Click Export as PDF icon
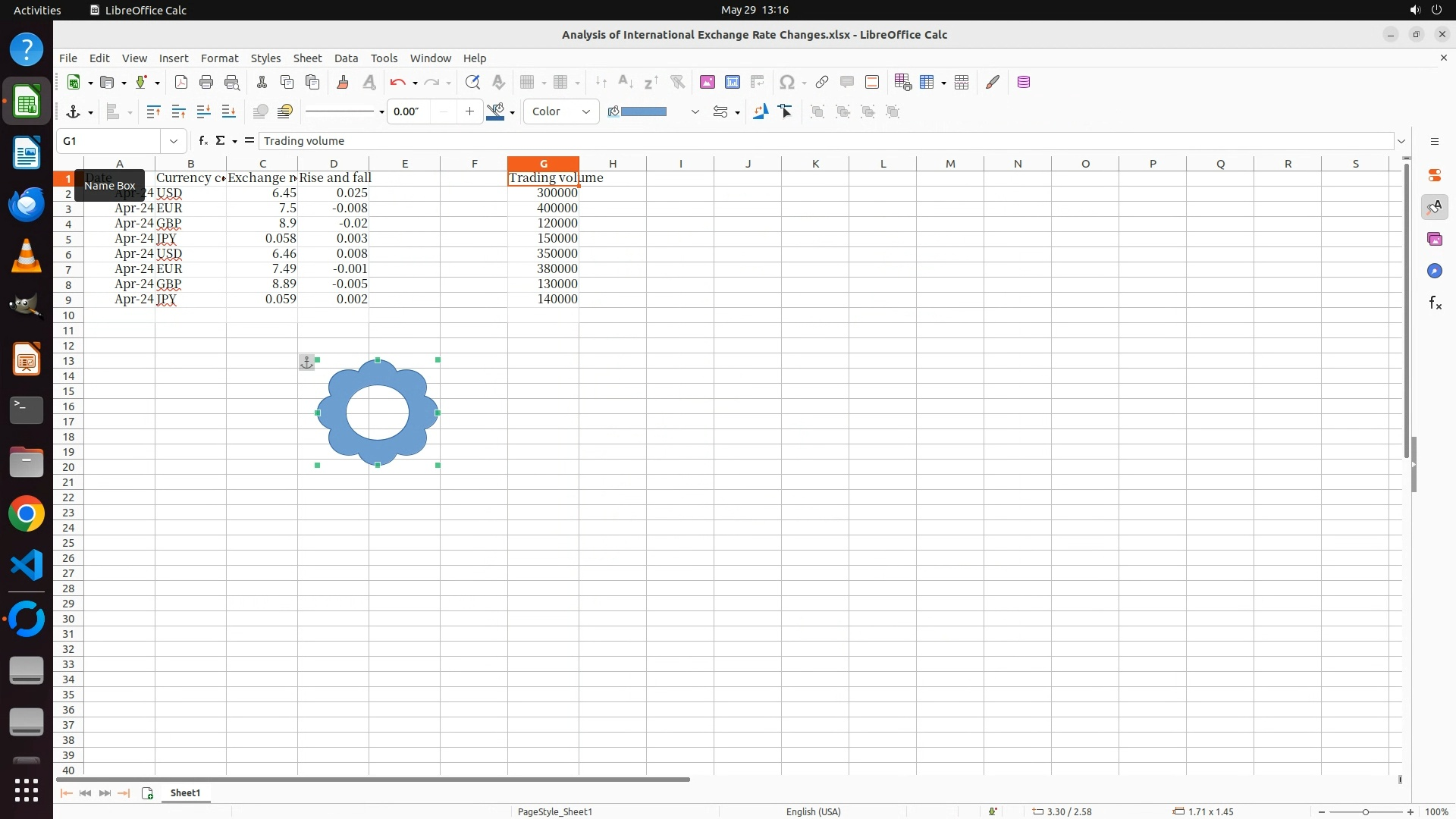 pyautogui.click(x=180, y=83)
